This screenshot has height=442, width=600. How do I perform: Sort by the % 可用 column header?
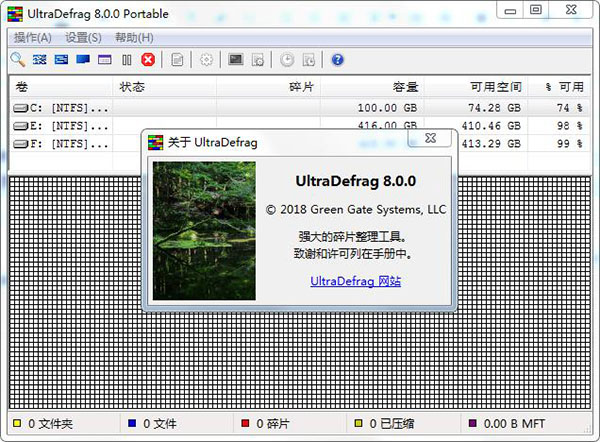[x=559, y=87]
